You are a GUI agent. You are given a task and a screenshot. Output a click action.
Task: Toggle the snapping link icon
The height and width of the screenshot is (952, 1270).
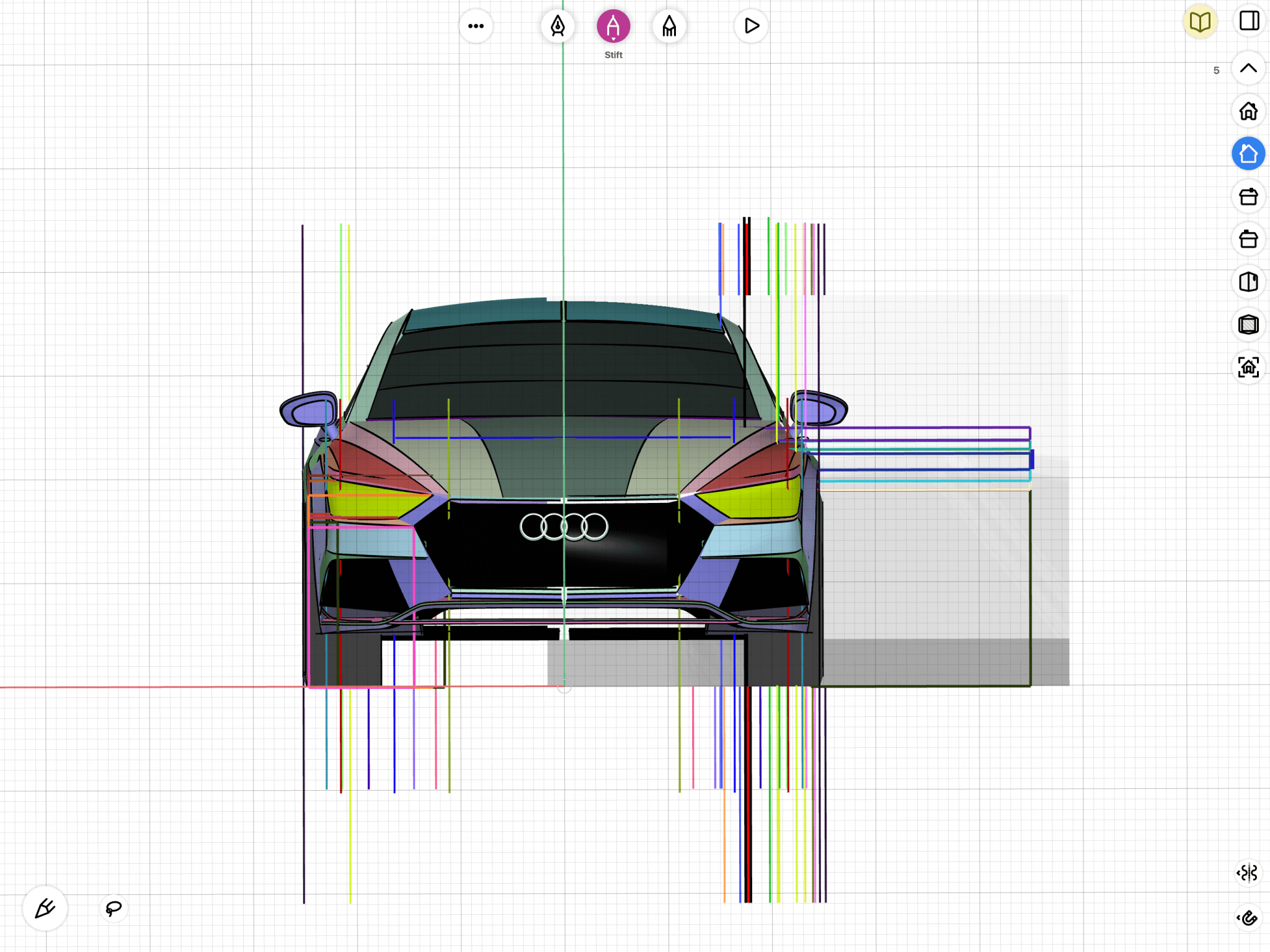[1247, 917]
